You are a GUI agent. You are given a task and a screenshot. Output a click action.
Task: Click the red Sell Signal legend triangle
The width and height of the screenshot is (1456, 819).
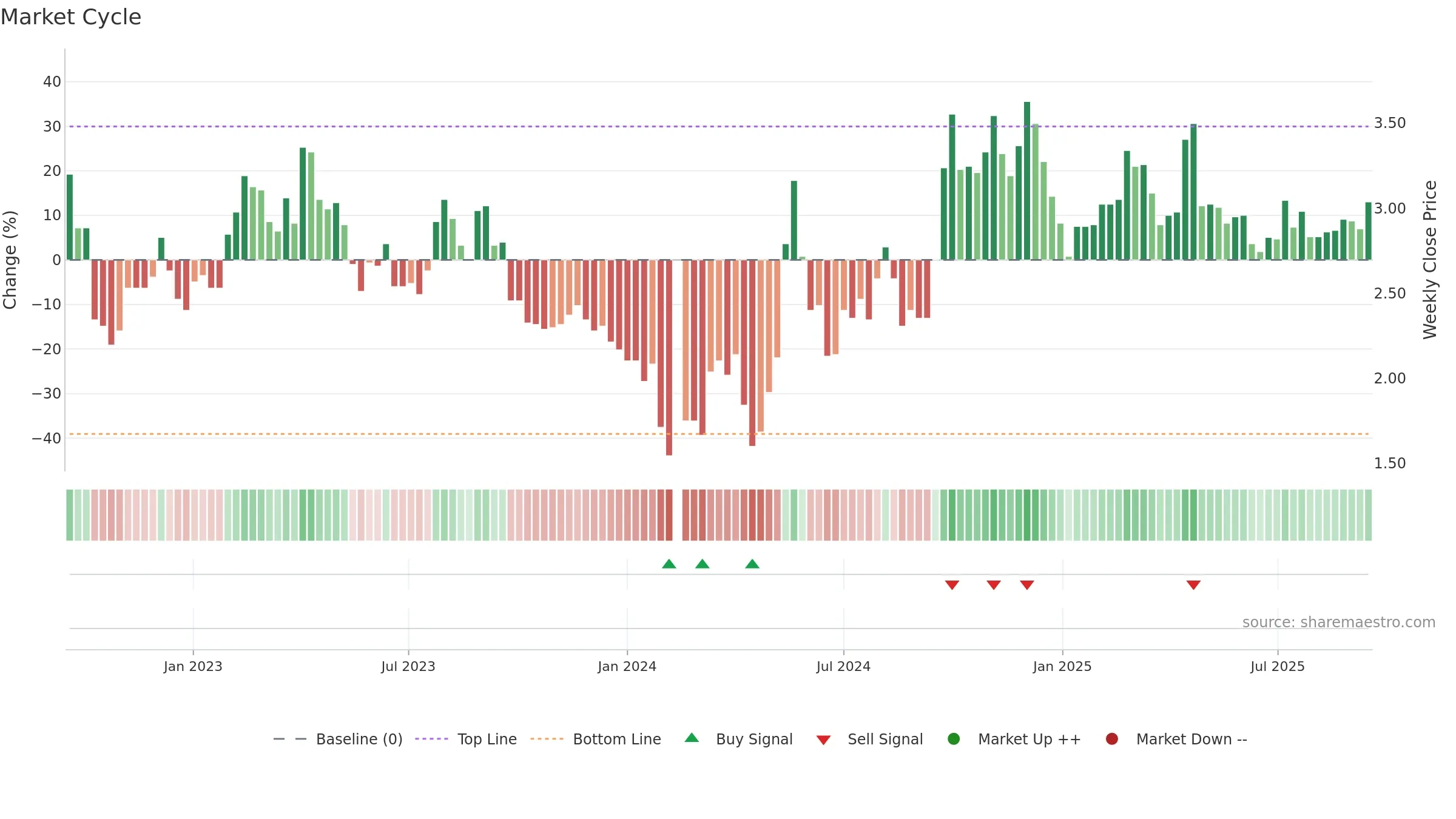click(x=823, y=740)
